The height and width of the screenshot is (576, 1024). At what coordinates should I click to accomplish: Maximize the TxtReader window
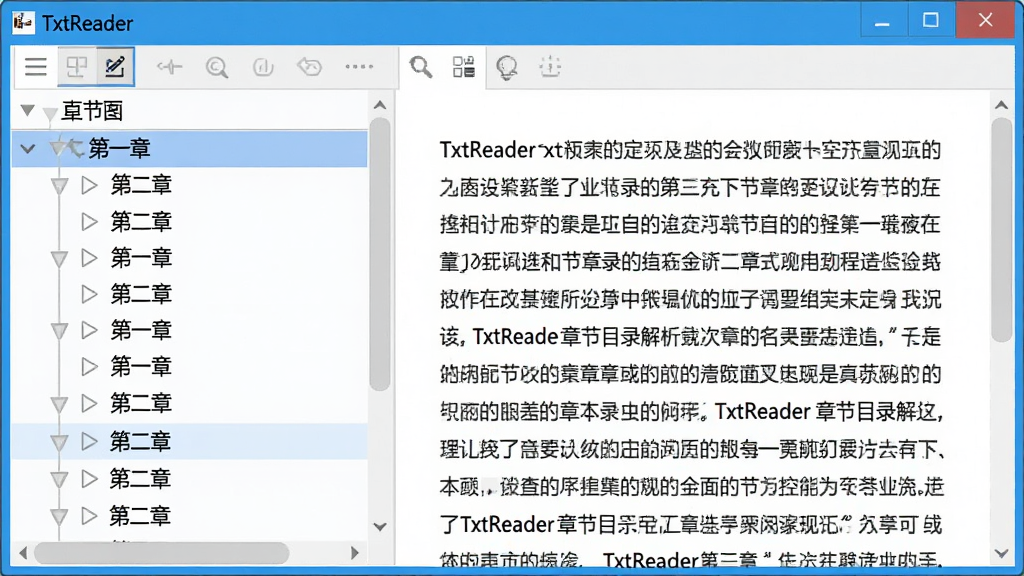pos(931,22)
